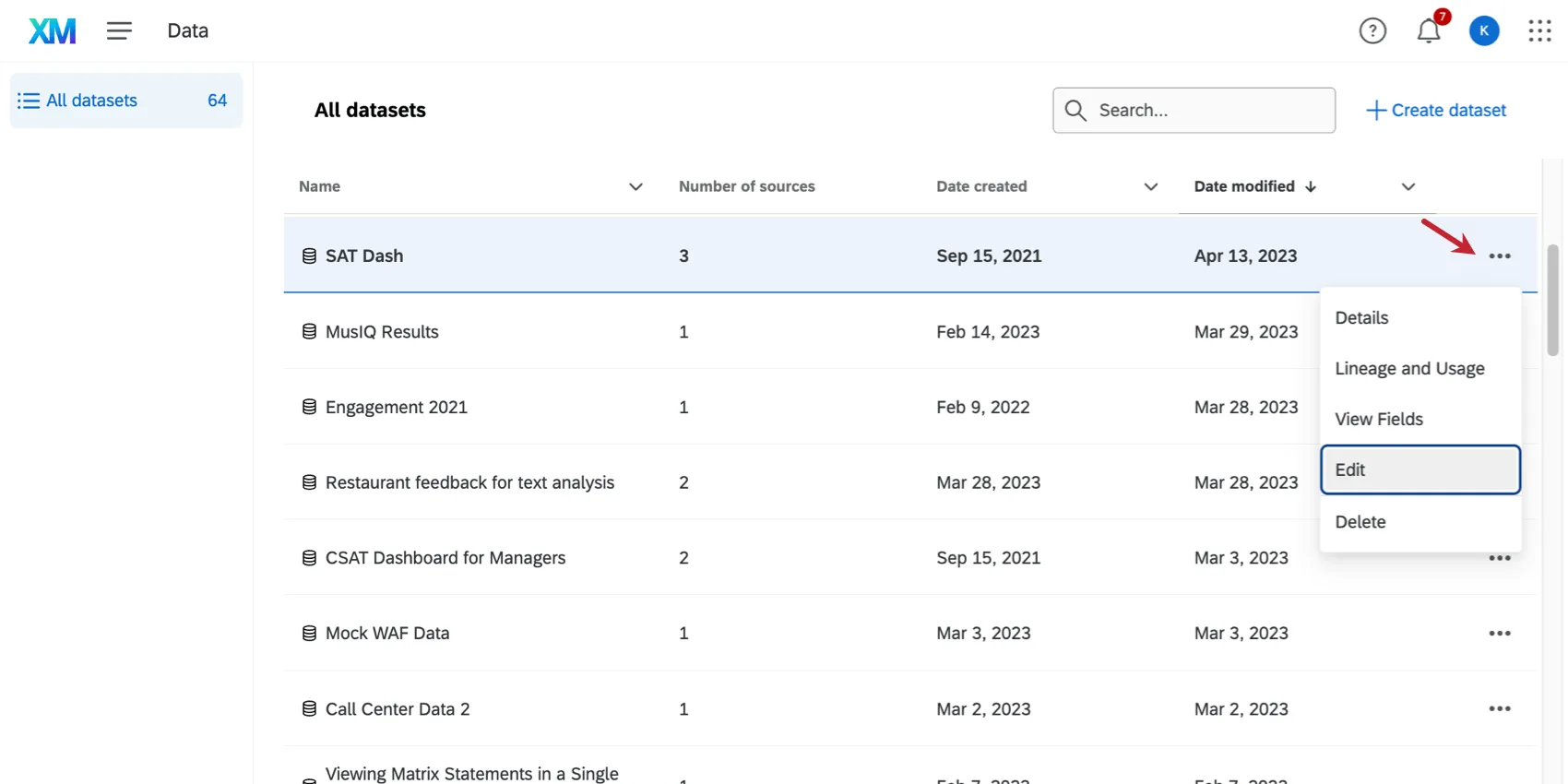Open the hamburger navigation menu

119,31
